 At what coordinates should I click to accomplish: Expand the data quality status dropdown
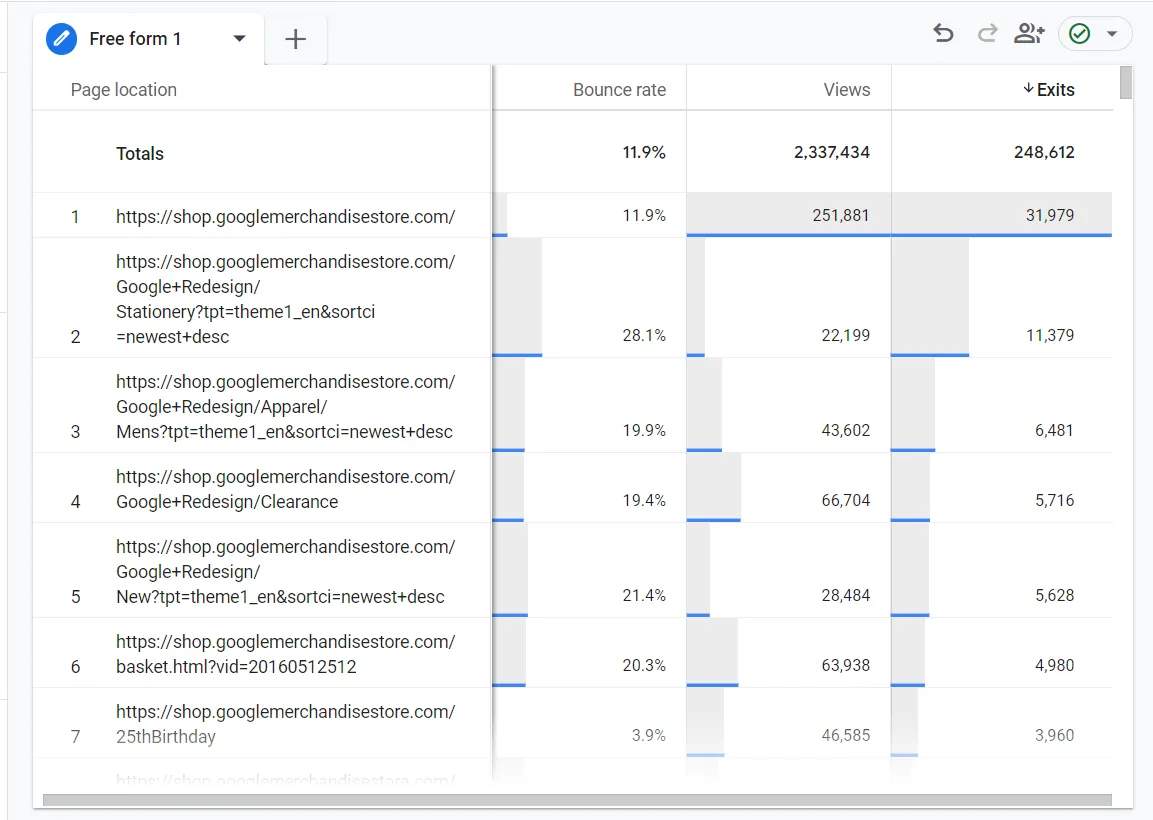tap(1112, 34)
